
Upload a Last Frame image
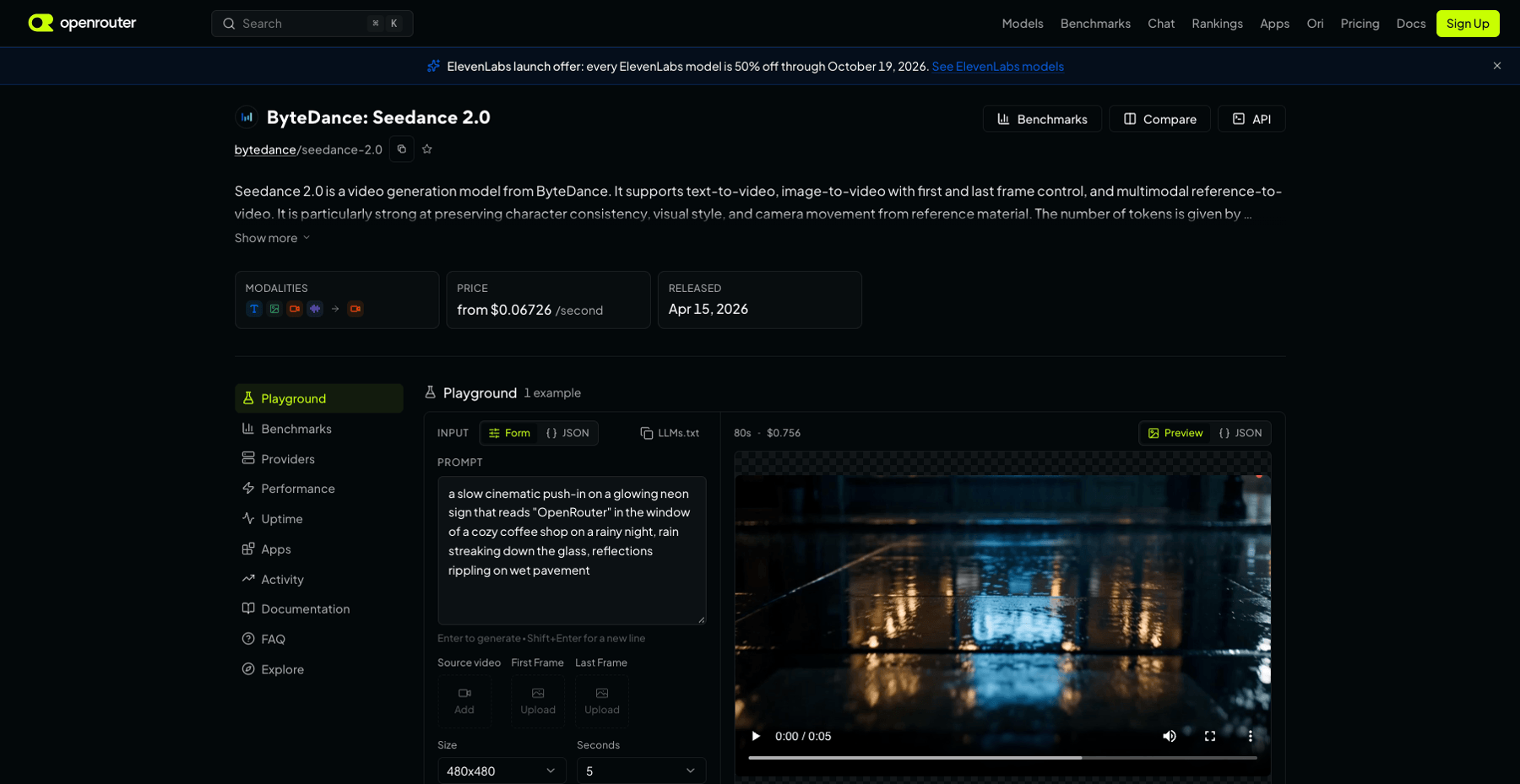tap(602, 701)
